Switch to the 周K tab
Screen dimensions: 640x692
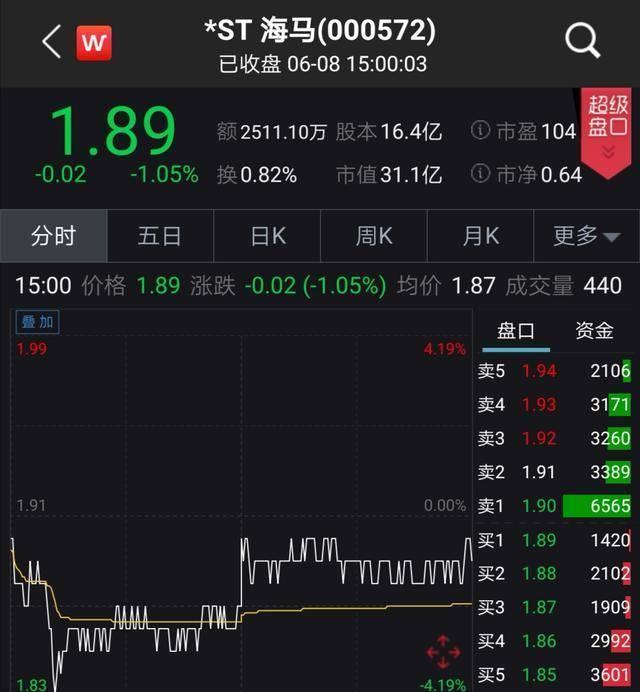pyautogui.click(x=374, y=236)
